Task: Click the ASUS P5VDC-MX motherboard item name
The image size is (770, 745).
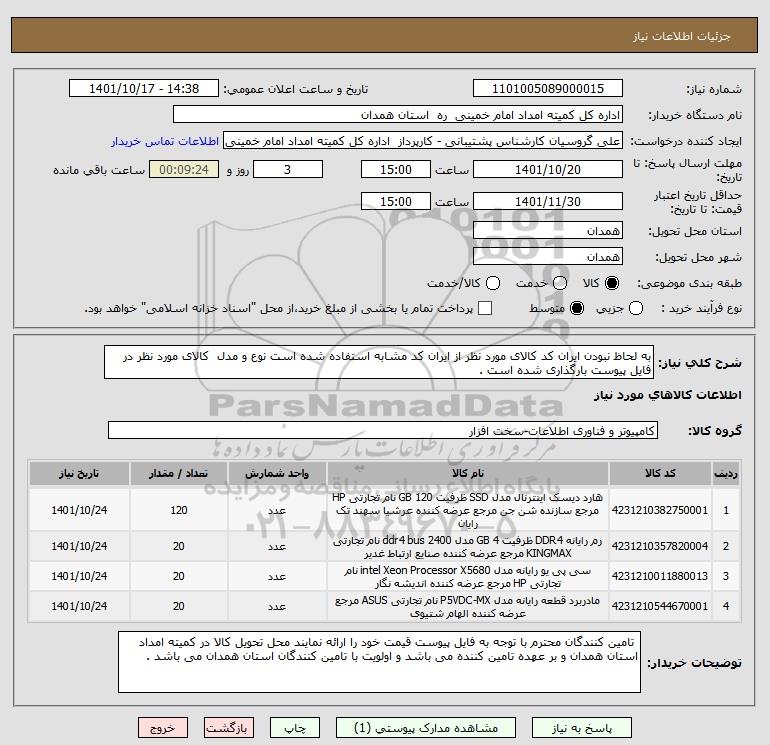Action: click(x=468, y=607)
